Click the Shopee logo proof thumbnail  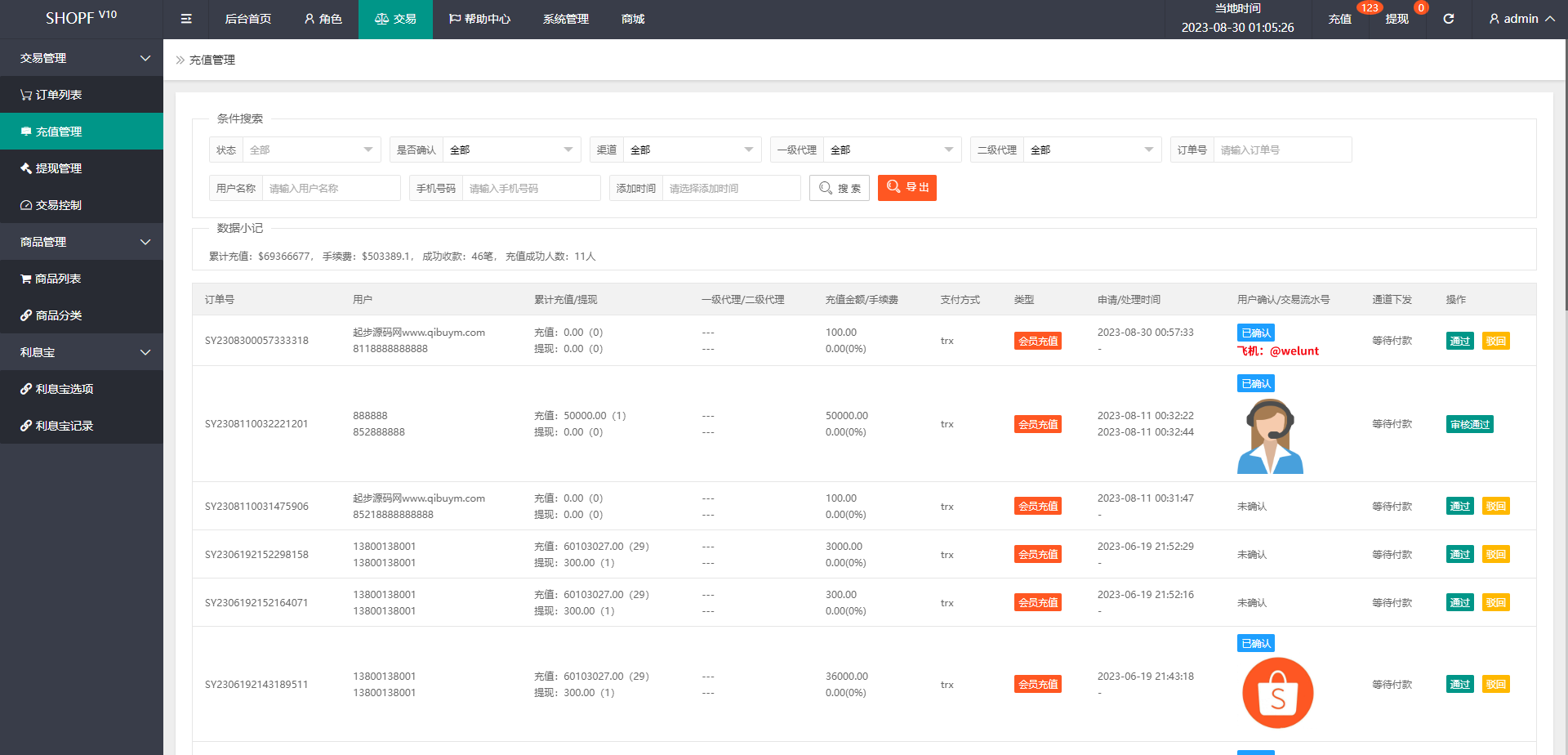[1277, 693]
